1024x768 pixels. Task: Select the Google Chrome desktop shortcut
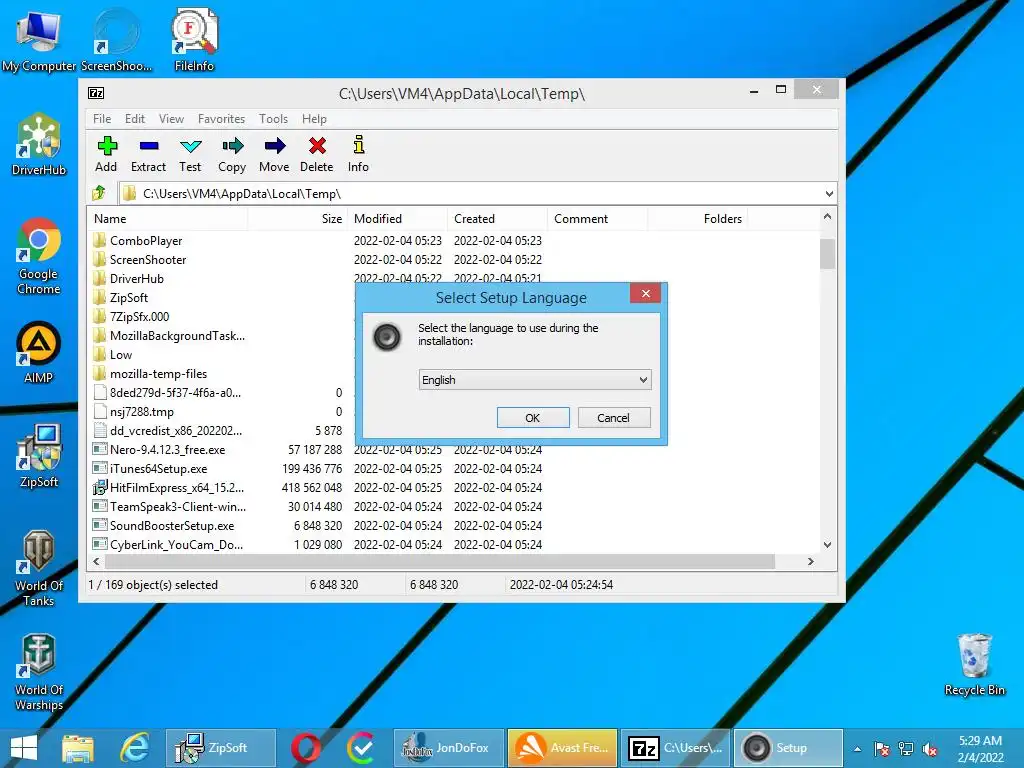[x=39, y=256]
